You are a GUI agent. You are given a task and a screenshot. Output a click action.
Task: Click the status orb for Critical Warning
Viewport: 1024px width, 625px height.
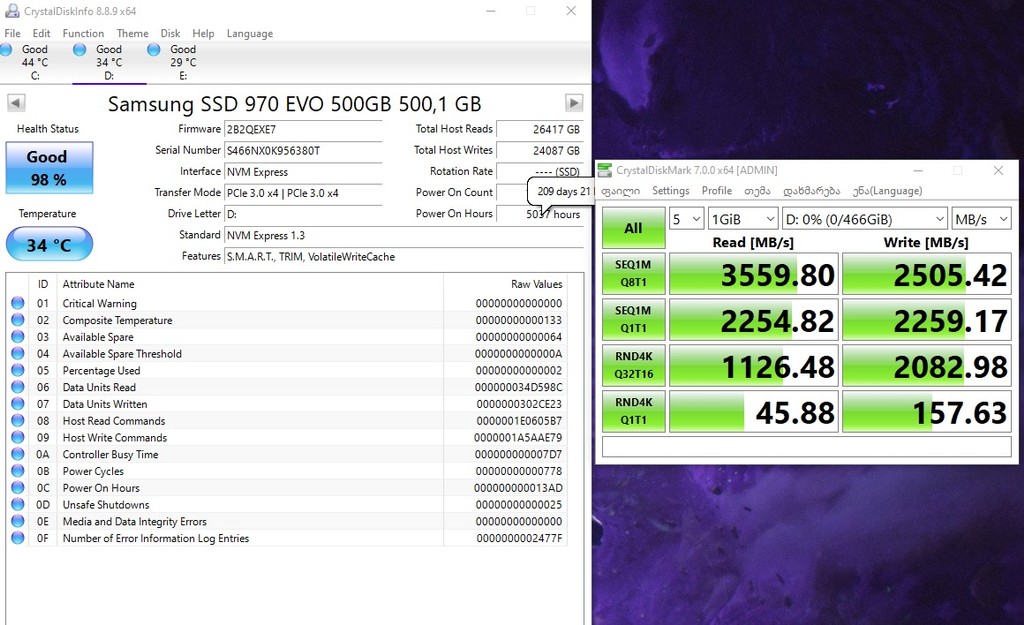click(18, 304)
